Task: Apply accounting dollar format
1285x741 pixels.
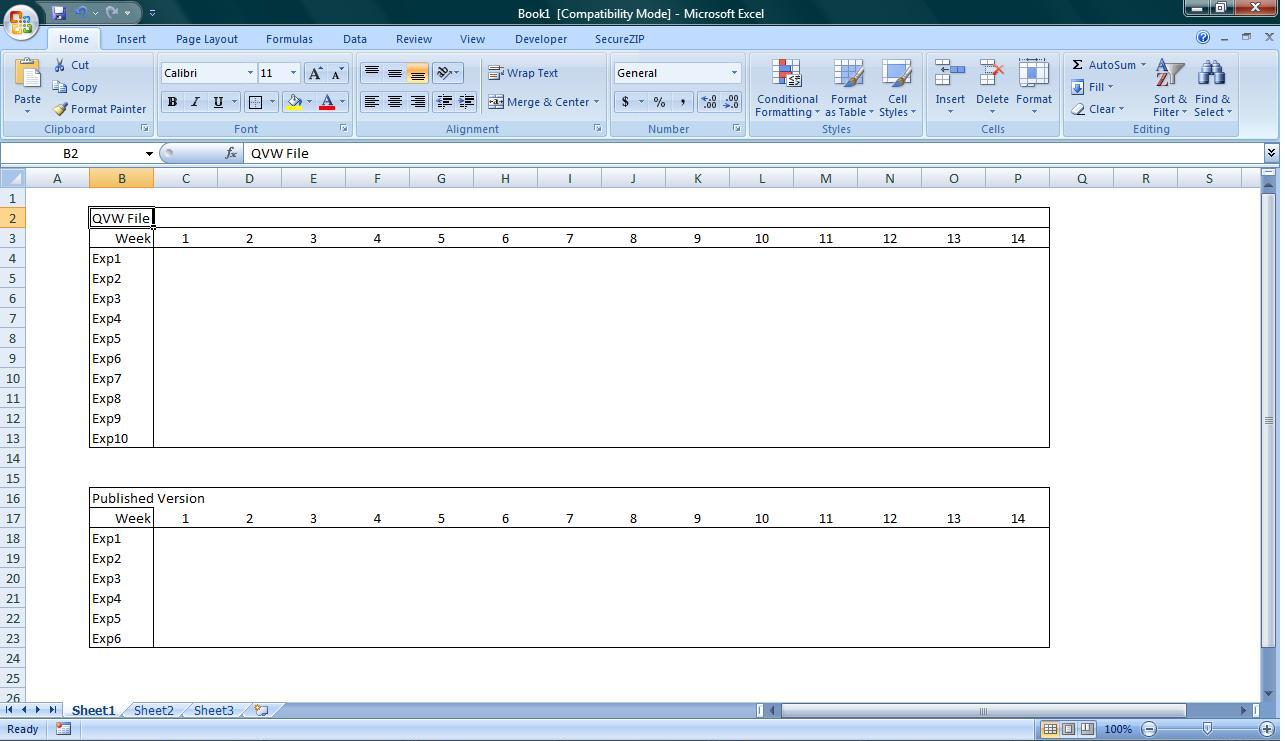Action: tap(625, 102)
